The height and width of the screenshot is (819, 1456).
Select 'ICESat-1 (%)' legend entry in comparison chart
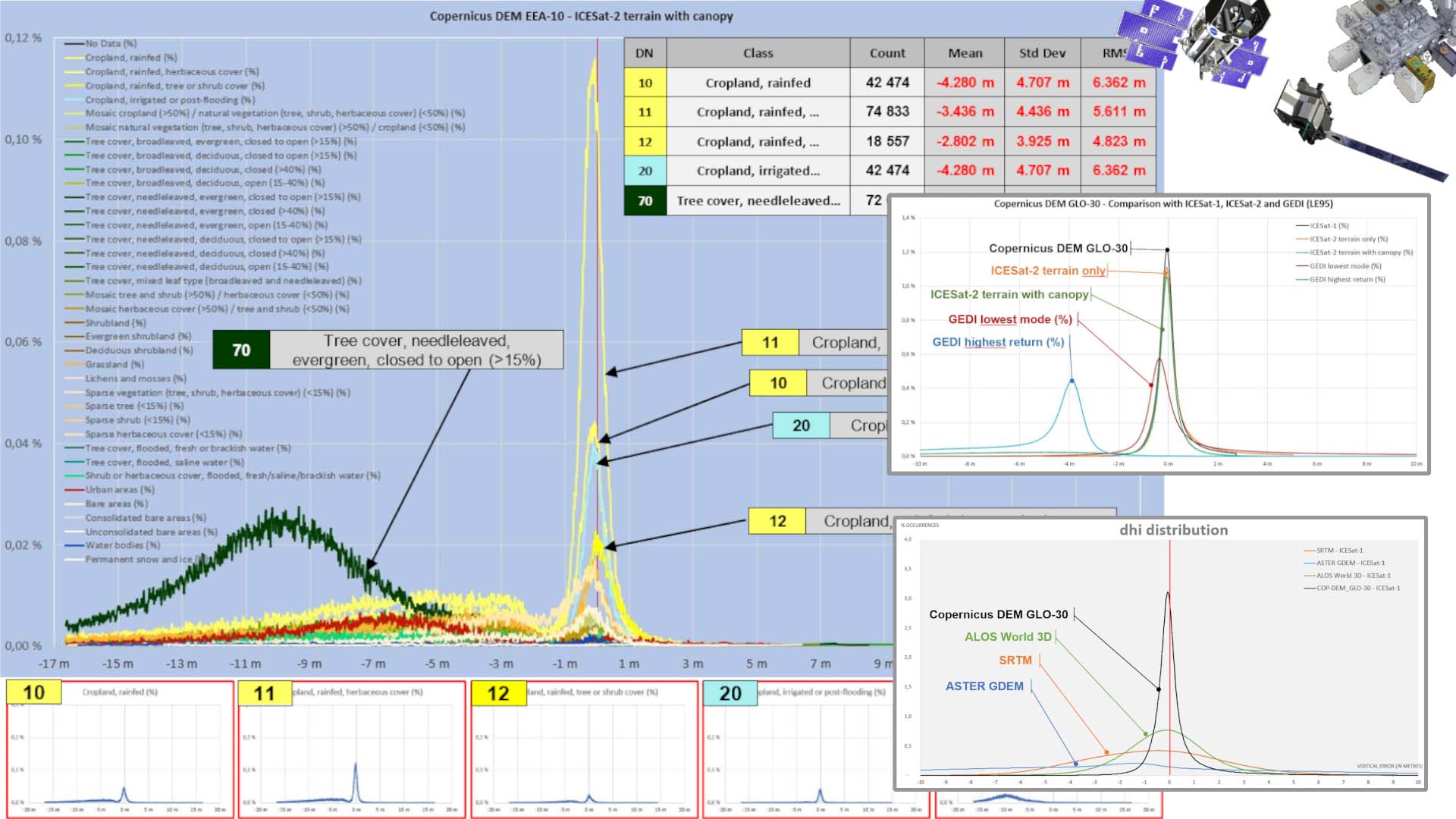1323,225
